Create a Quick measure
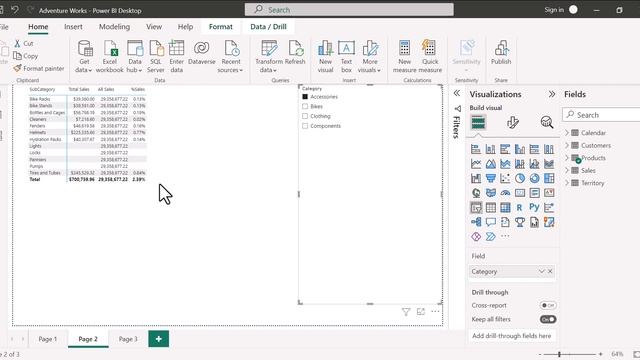The height and width of the screenshot is (360, 640). [430, 57]
